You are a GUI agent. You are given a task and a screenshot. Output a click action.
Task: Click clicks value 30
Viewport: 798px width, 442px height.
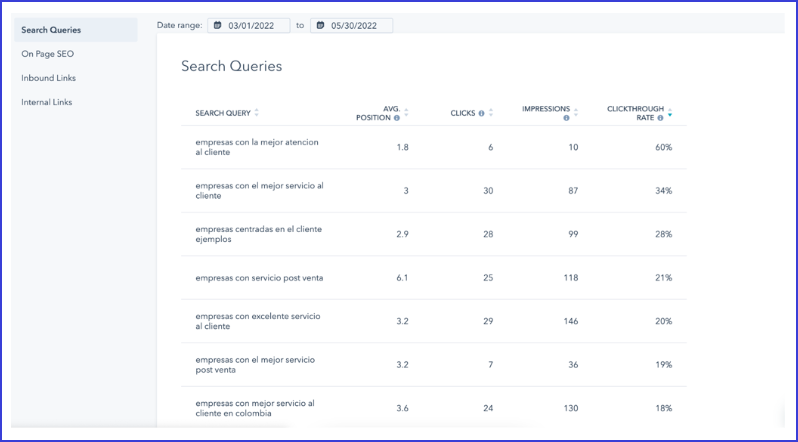[x=488, y=191]
